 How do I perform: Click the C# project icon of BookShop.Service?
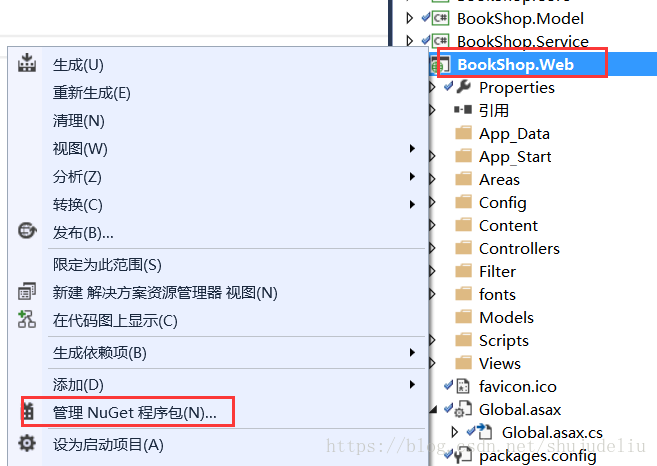(x=440, y=41)
